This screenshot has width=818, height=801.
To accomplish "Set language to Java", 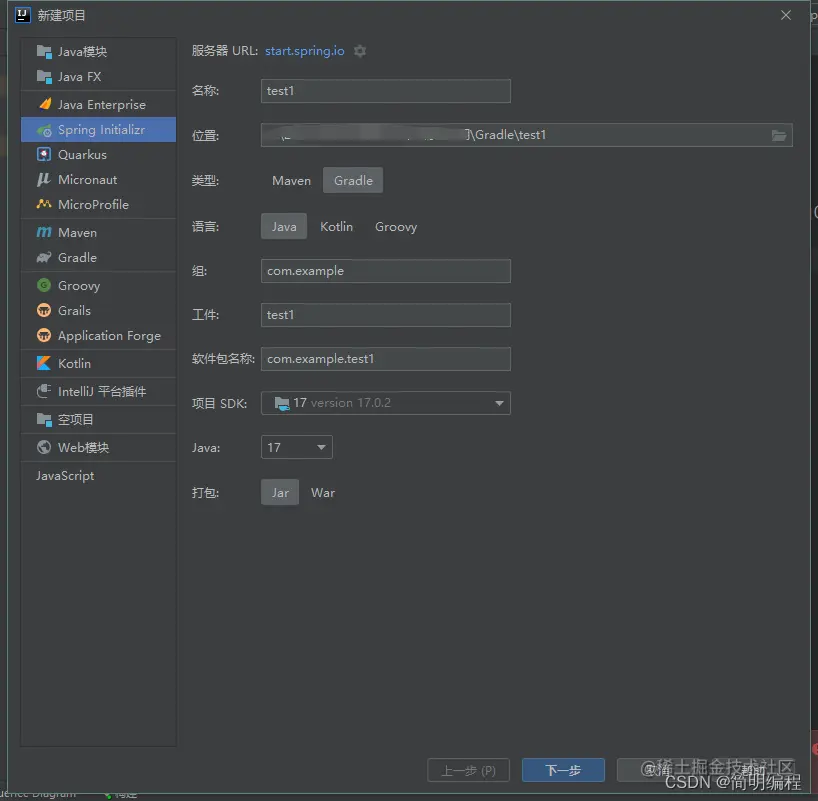I will (x=284, y=226).
